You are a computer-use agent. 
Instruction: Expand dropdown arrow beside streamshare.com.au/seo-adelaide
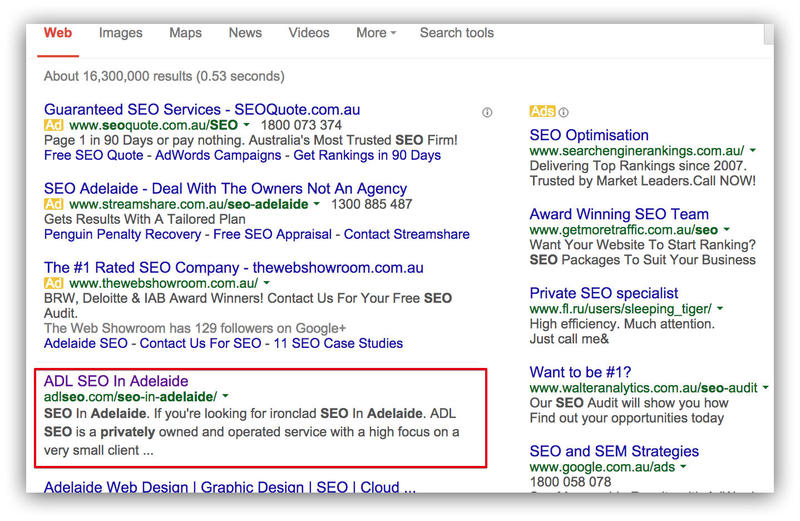pyautogui.click(x=316, y=204)
